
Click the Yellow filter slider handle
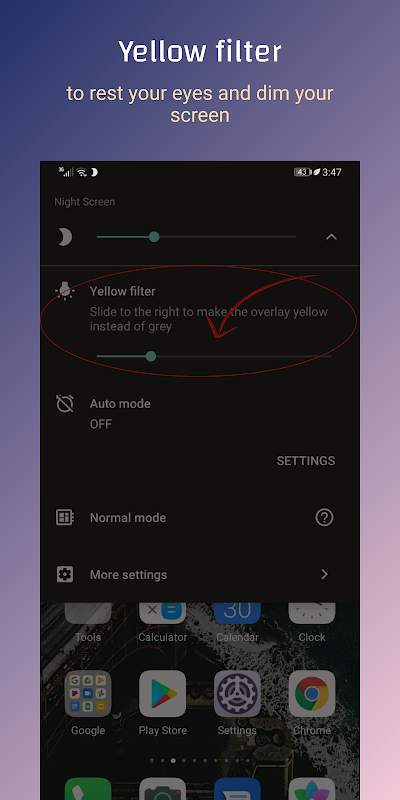coord(151,356)
